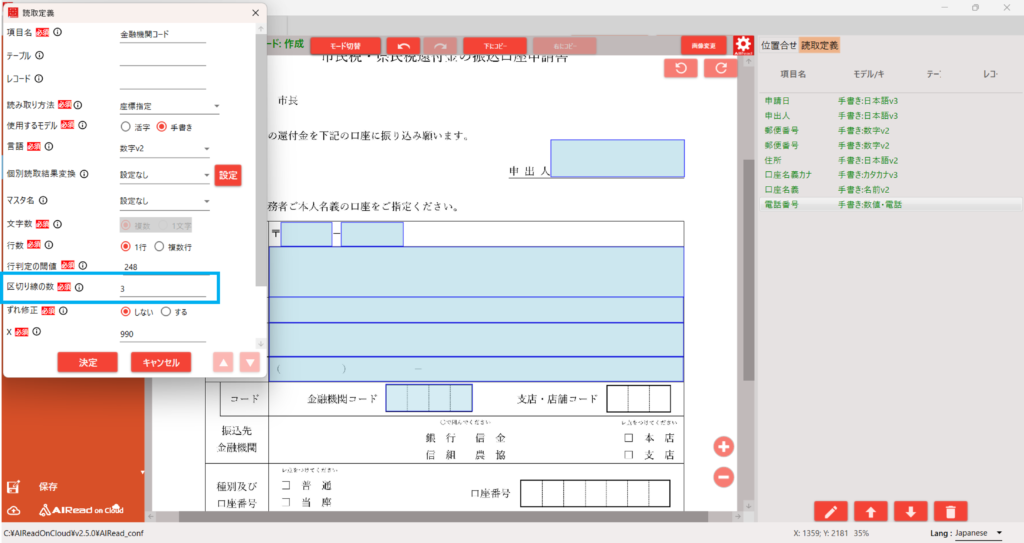Zoom out with the minus button

[723, 477]
